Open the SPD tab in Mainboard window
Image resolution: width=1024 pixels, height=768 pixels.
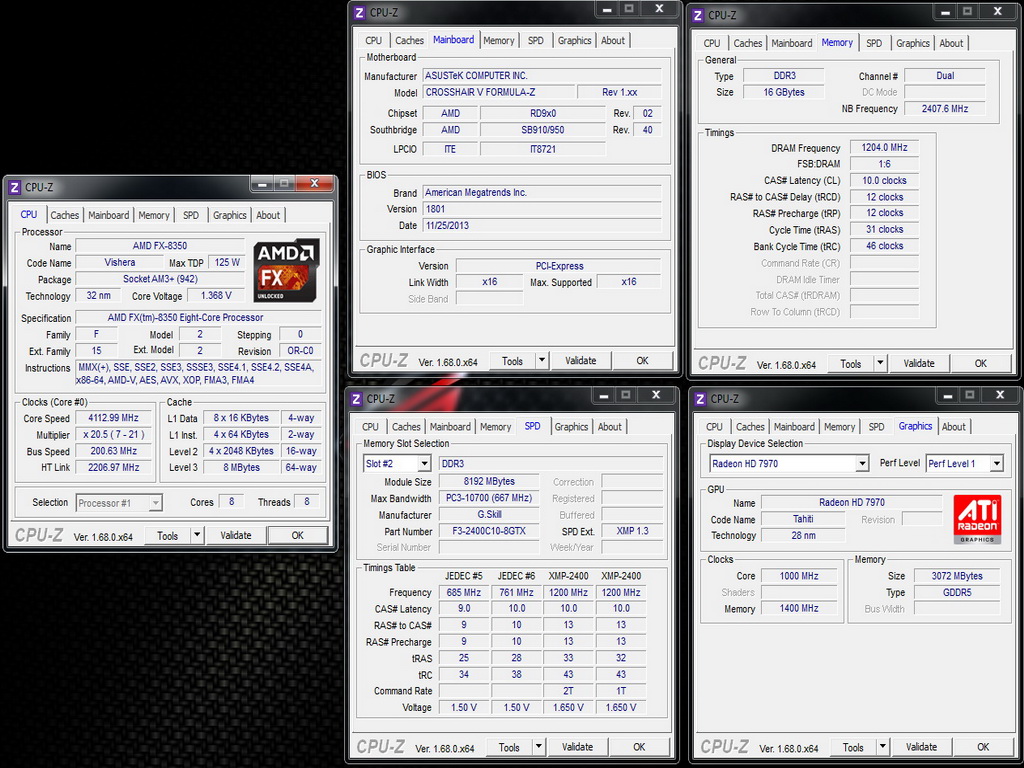[536, 40]
